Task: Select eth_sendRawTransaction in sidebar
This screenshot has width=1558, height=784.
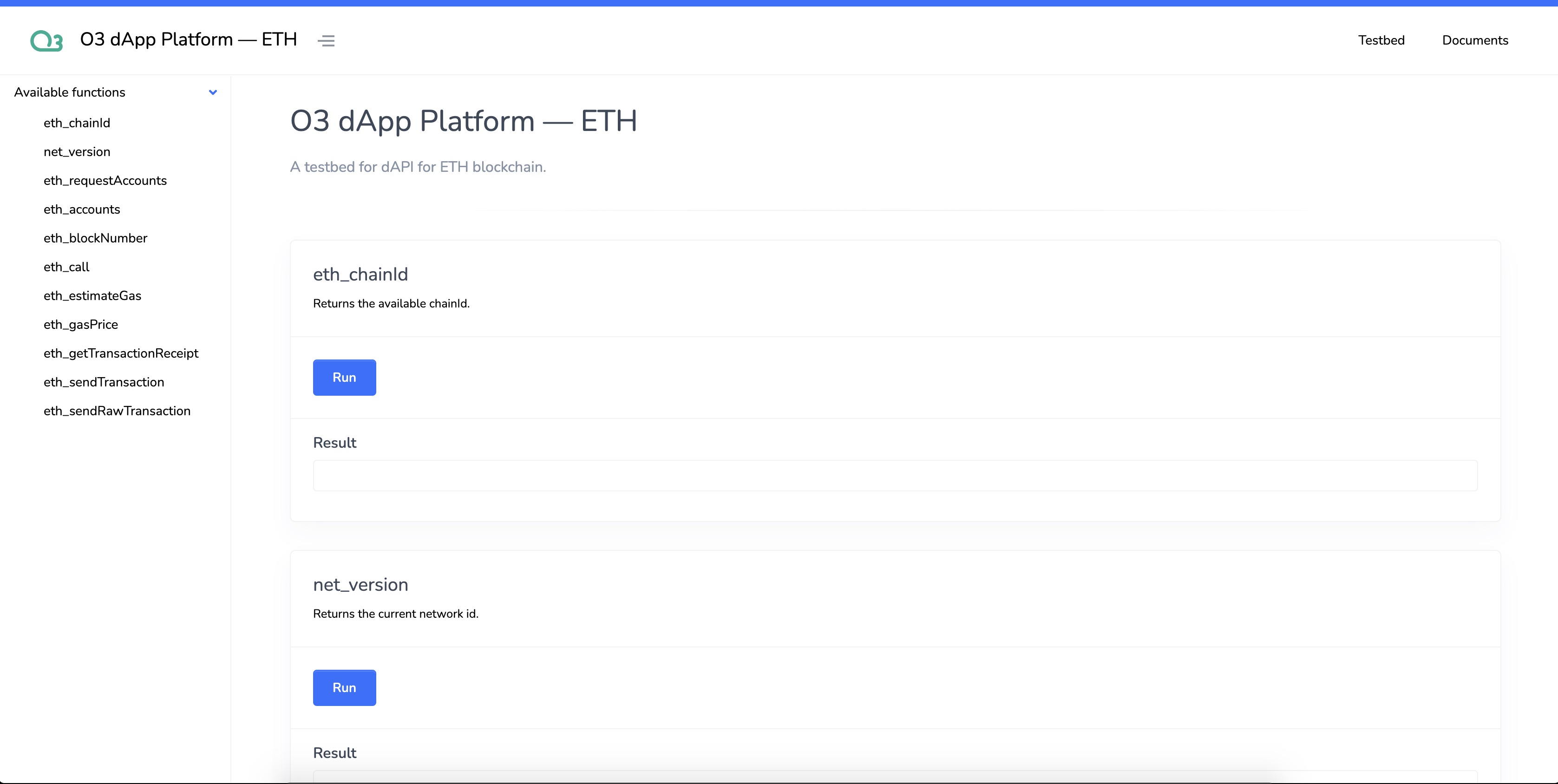Action: click(x=117, y=412)
